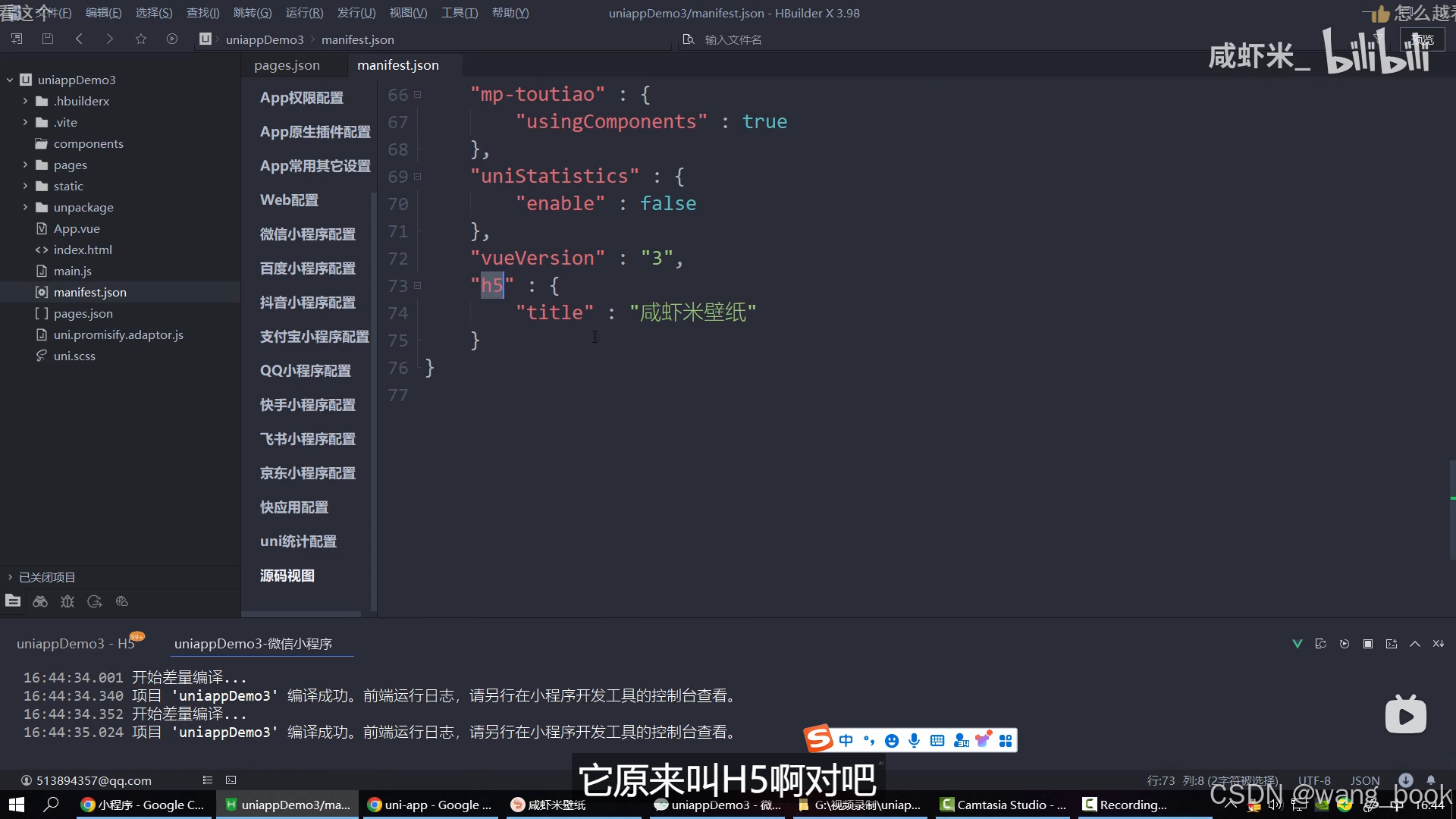Viewport: 1456px width, 819px height.
Task: Open the Find (查找) menu
Action: coord(202,13)
